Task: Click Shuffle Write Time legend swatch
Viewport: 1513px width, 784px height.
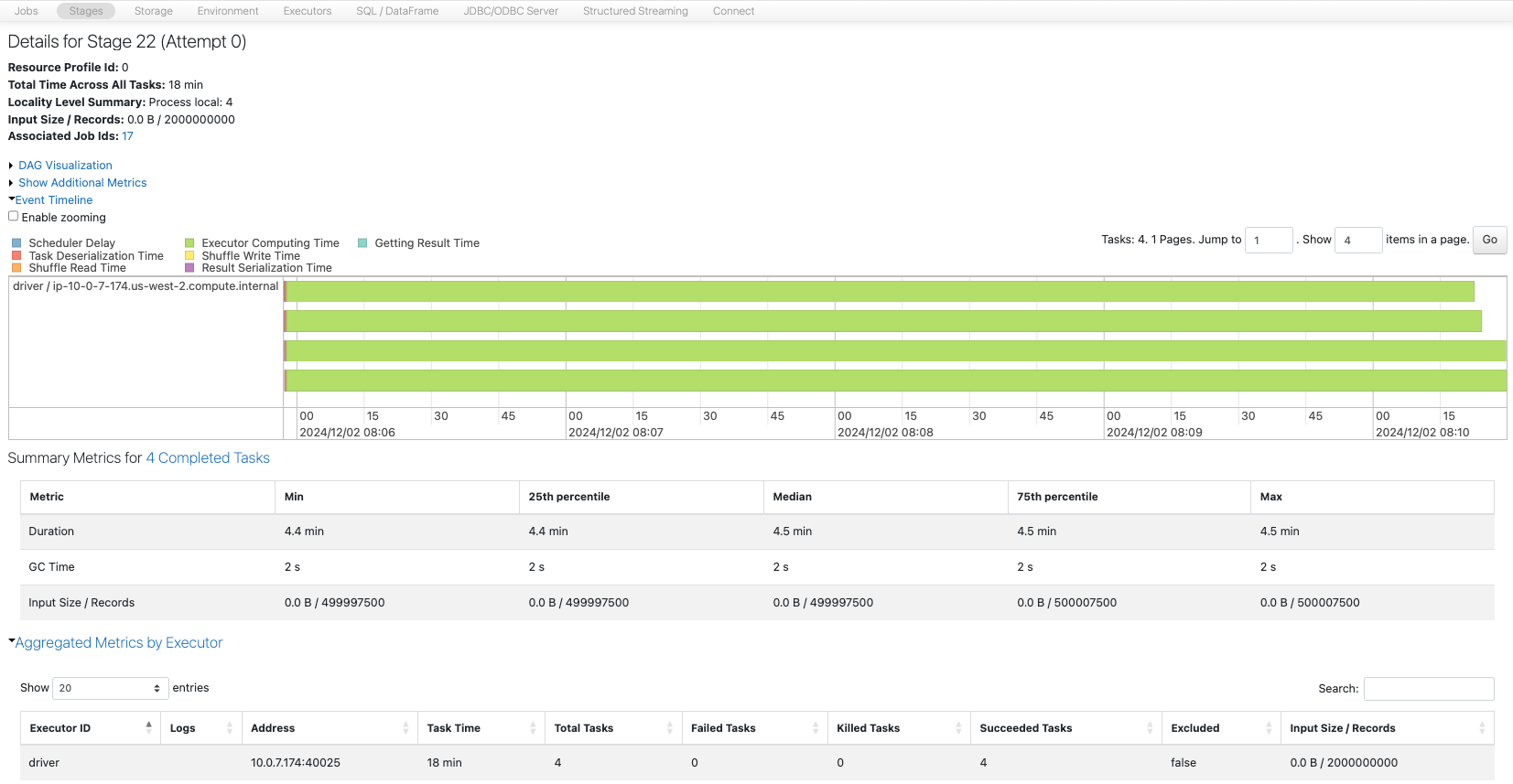Action: [189, 256]
